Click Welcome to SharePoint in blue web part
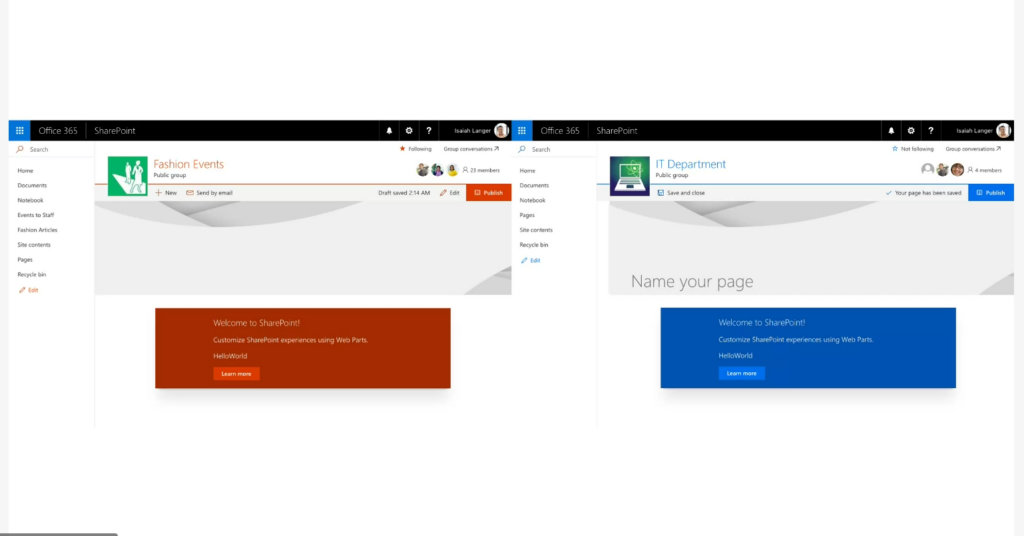 click(762, 322)
